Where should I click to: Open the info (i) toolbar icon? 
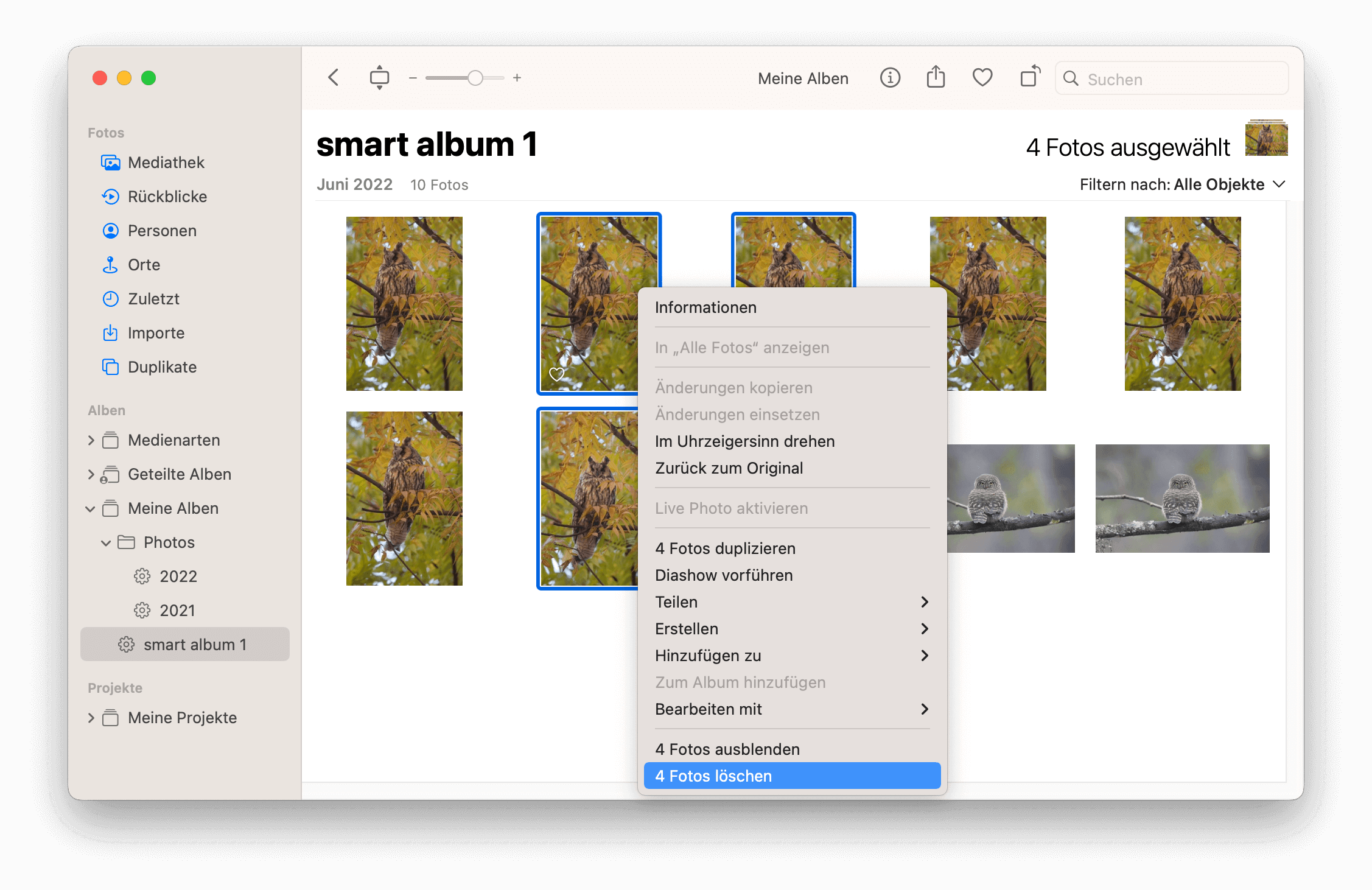(x=890, y=78)
